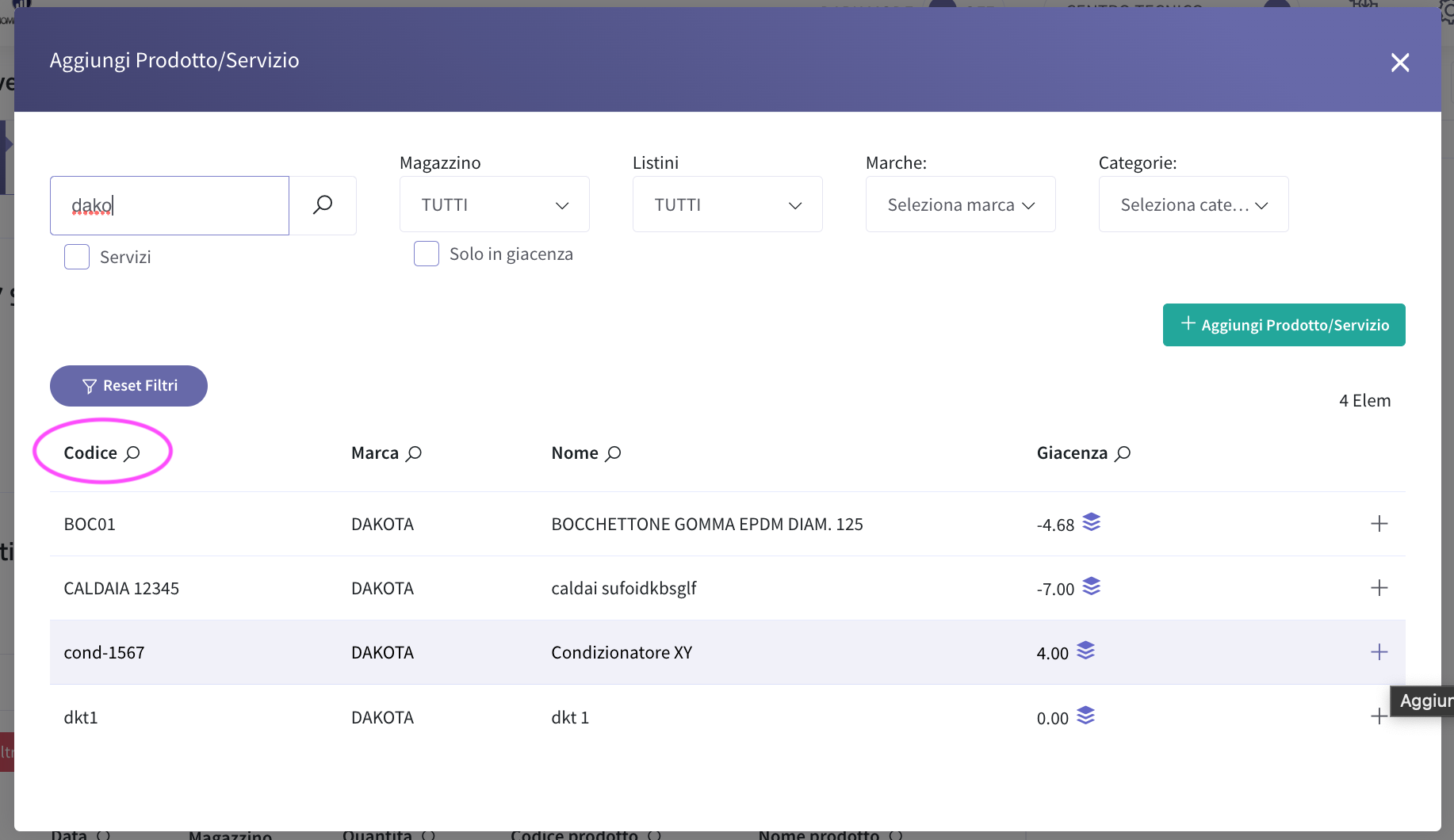Open stock layers icon for cond-1567
This screenshot has height=840, width=1454.
(x=1086, y=651)
